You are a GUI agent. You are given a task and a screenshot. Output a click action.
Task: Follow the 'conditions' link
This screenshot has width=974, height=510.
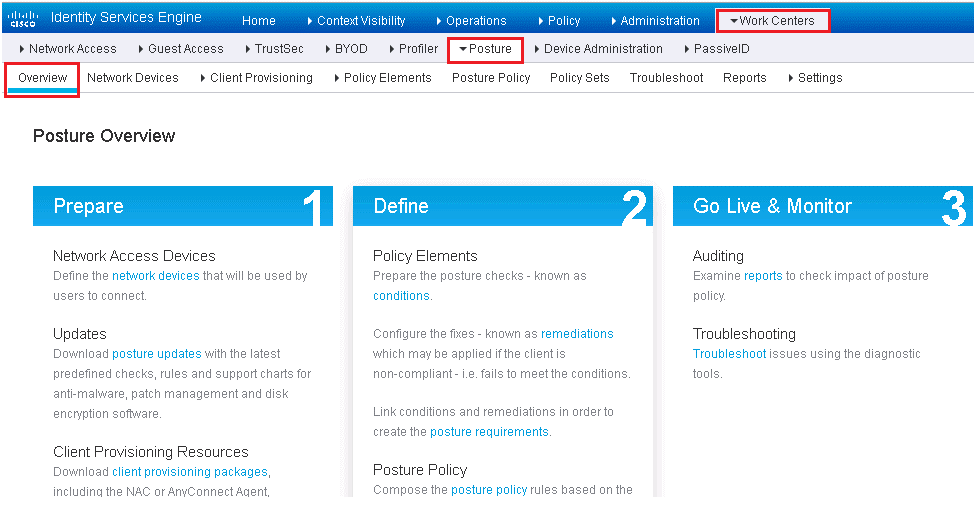click(x=401, y=296)
